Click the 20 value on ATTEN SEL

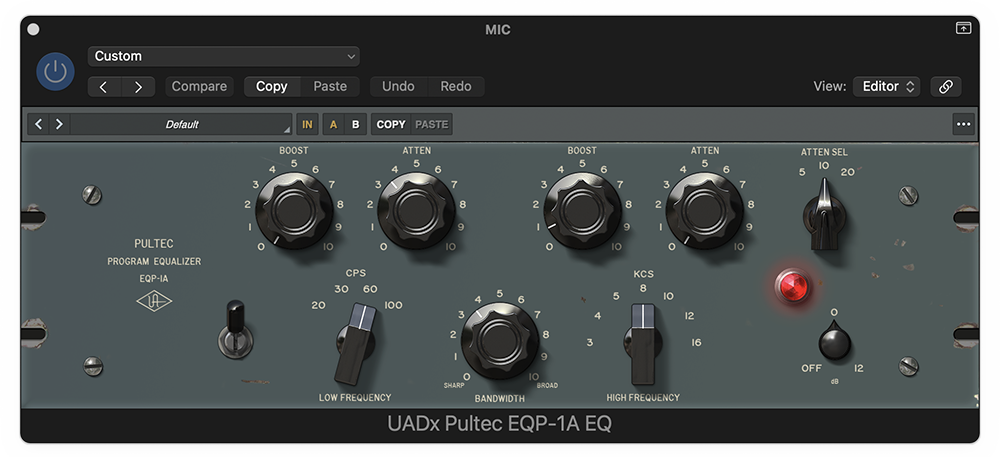847,171
